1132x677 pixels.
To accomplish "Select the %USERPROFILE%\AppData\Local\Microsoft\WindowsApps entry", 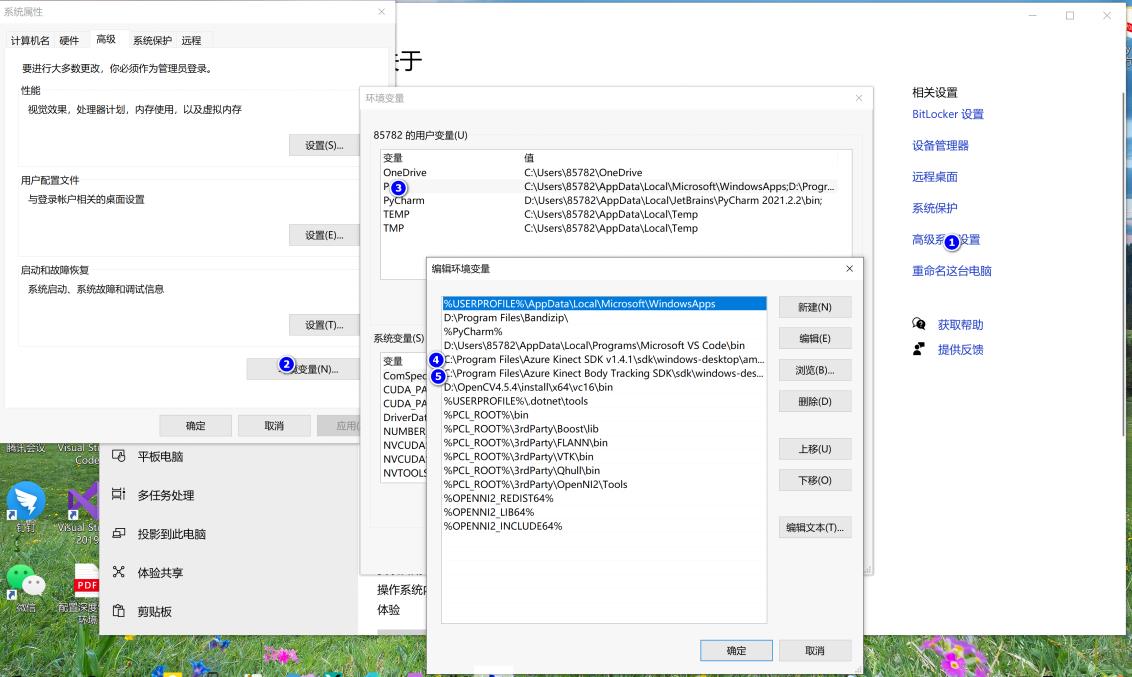I will click(x=604, y=304).
